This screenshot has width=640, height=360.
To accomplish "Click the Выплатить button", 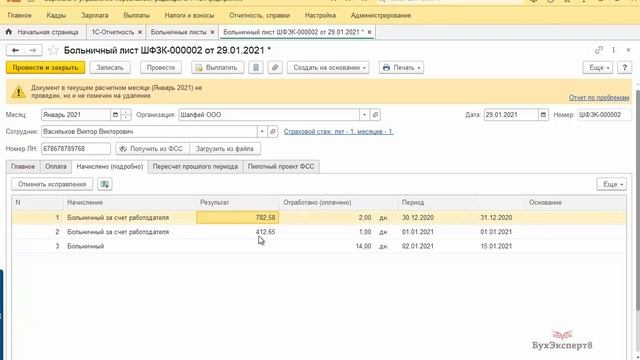I will point(218,67).
